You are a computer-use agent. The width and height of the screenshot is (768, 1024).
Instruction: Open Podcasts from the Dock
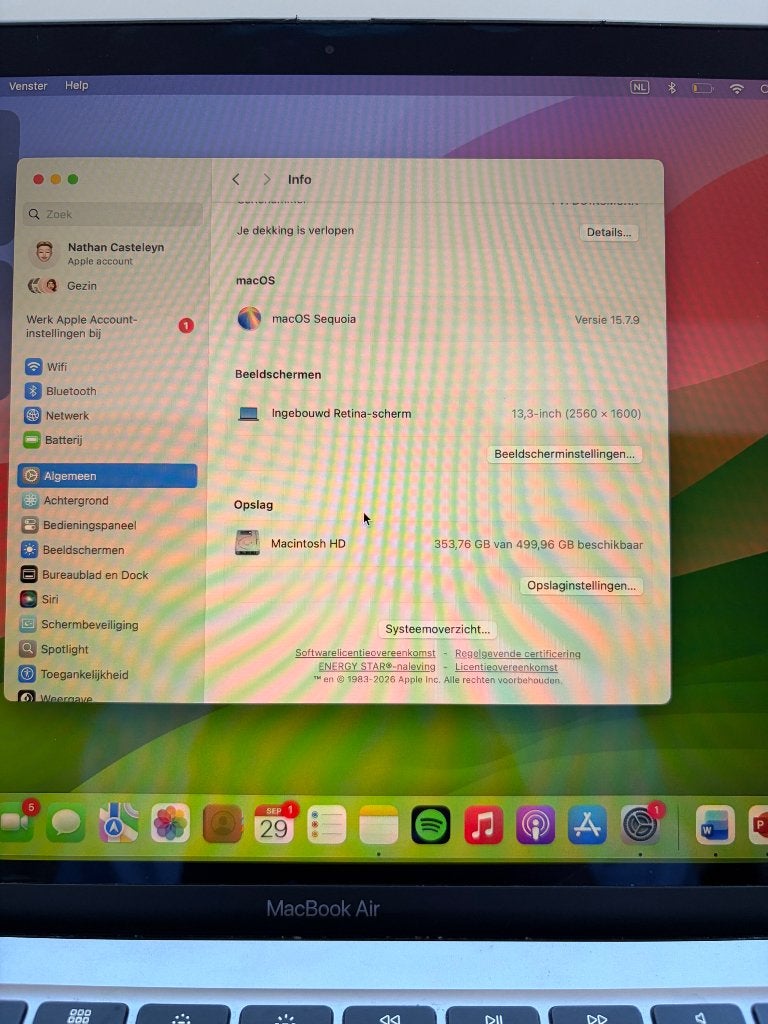[x=536, y=825]
